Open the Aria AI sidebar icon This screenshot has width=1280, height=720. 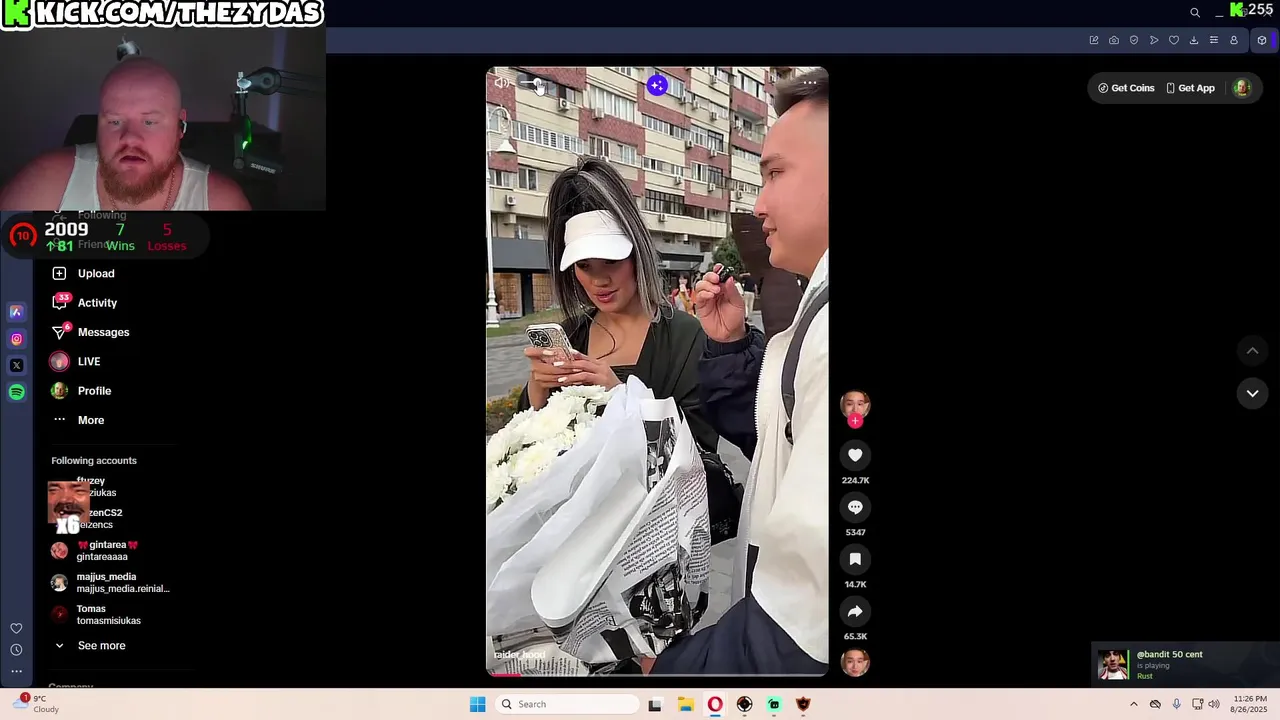16,312
